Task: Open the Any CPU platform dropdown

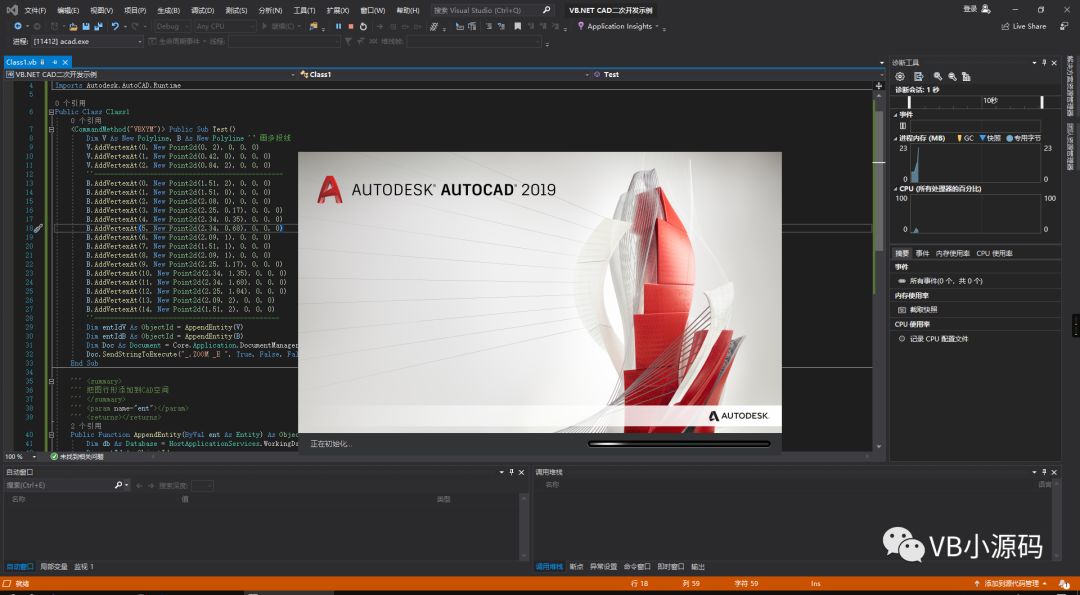Action: (x=225, y=26)
